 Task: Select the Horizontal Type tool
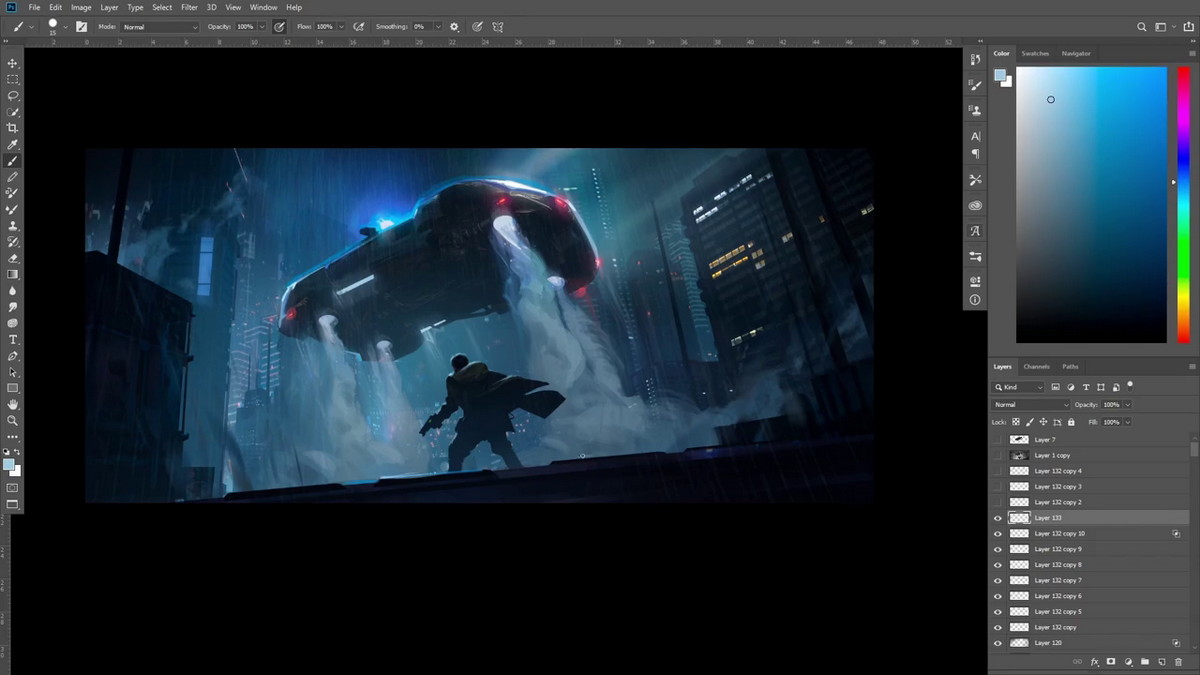pos(13,339)
